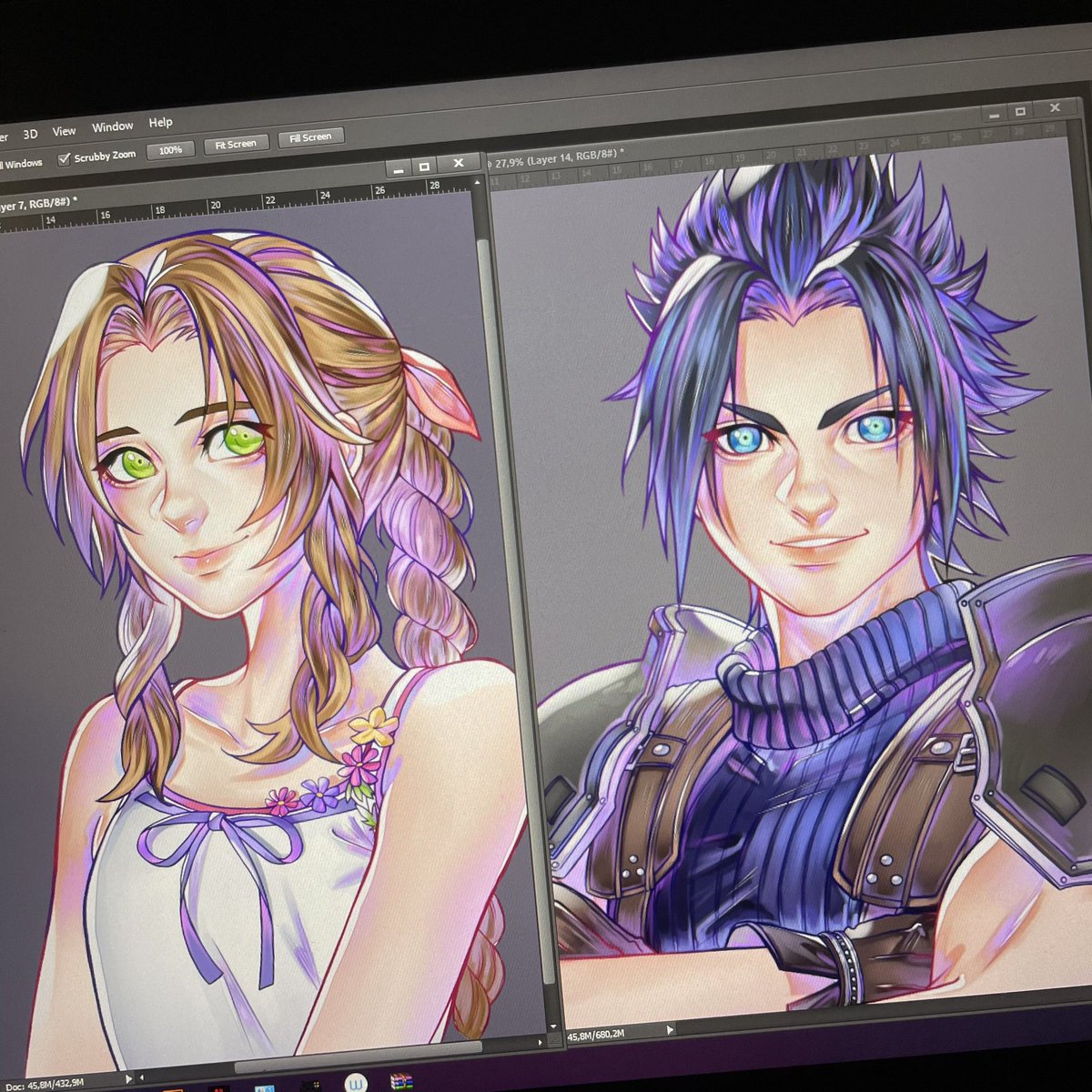
Task: Minimize the main Photoshop window
Action: point(994,115)
